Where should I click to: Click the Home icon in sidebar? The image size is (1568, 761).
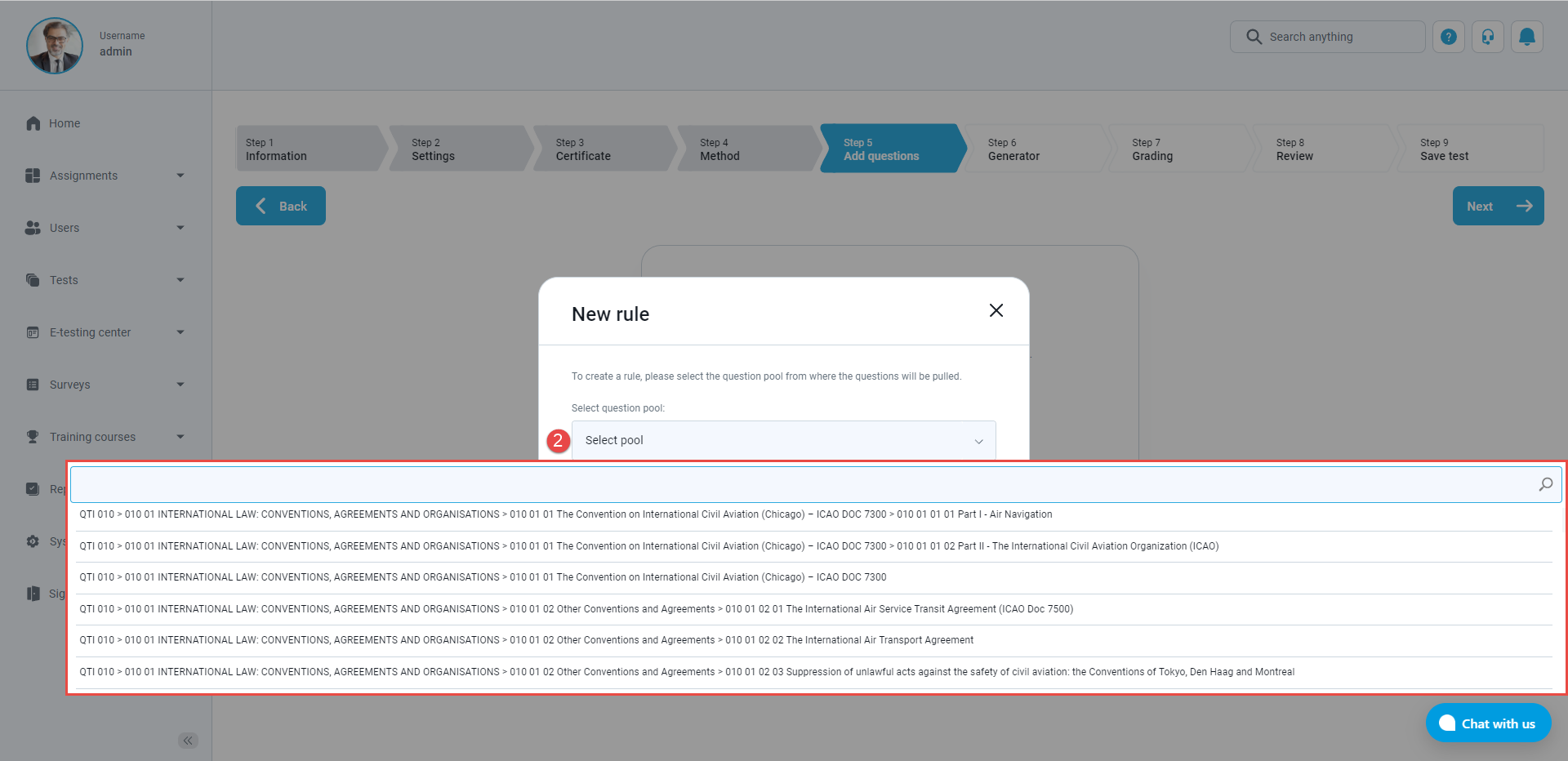click(33, 123)
